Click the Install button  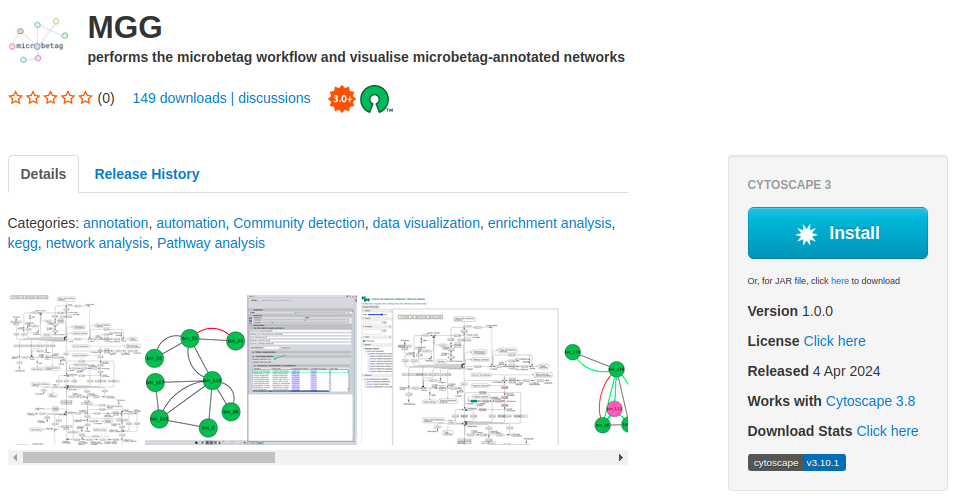pyautogui.click(x=837, y=233)
